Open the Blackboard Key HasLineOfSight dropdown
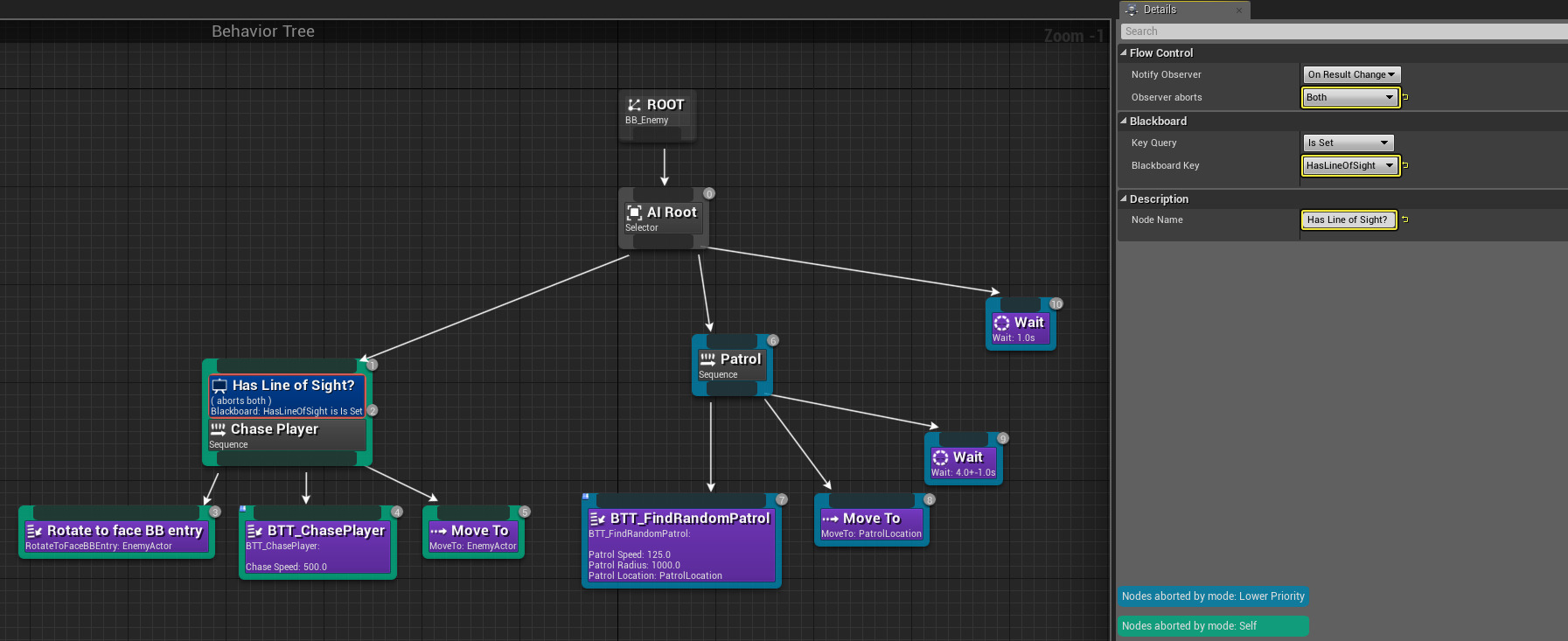Viewport: 1568px width, 641px height. 1350,165
